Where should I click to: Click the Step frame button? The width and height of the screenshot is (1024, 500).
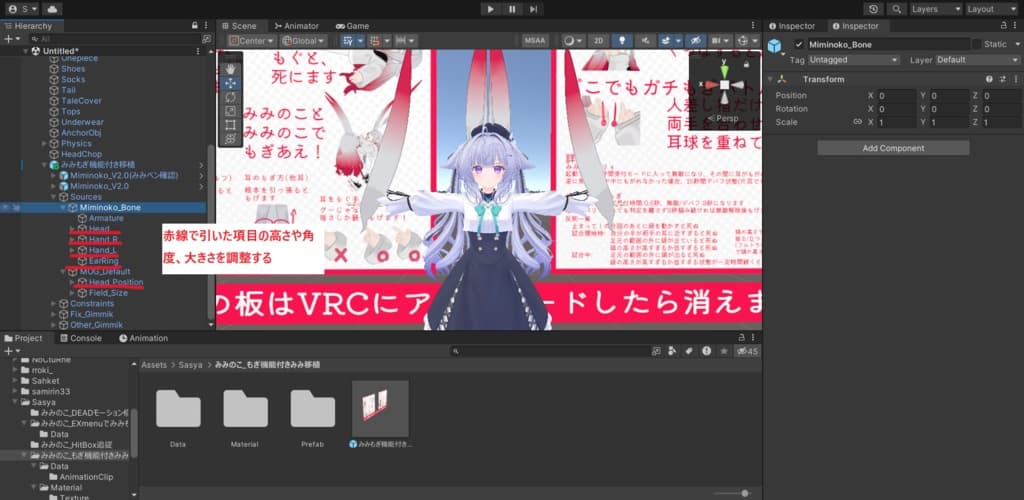click(534, 9)
